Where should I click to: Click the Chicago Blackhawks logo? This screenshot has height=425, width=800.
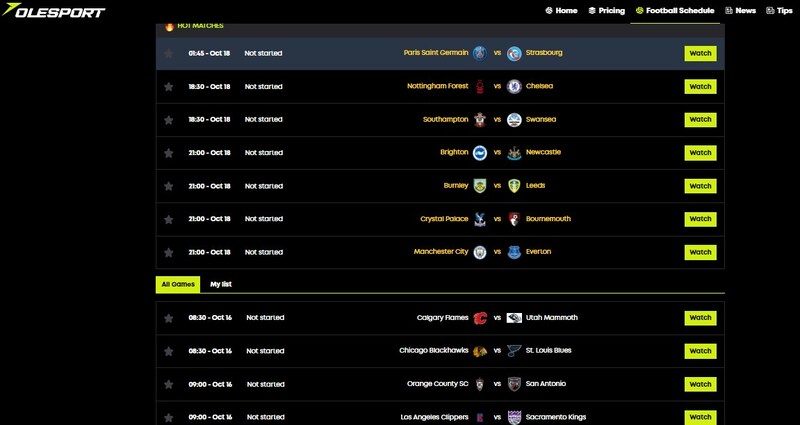pyautogui.click(x=480, y=351)
